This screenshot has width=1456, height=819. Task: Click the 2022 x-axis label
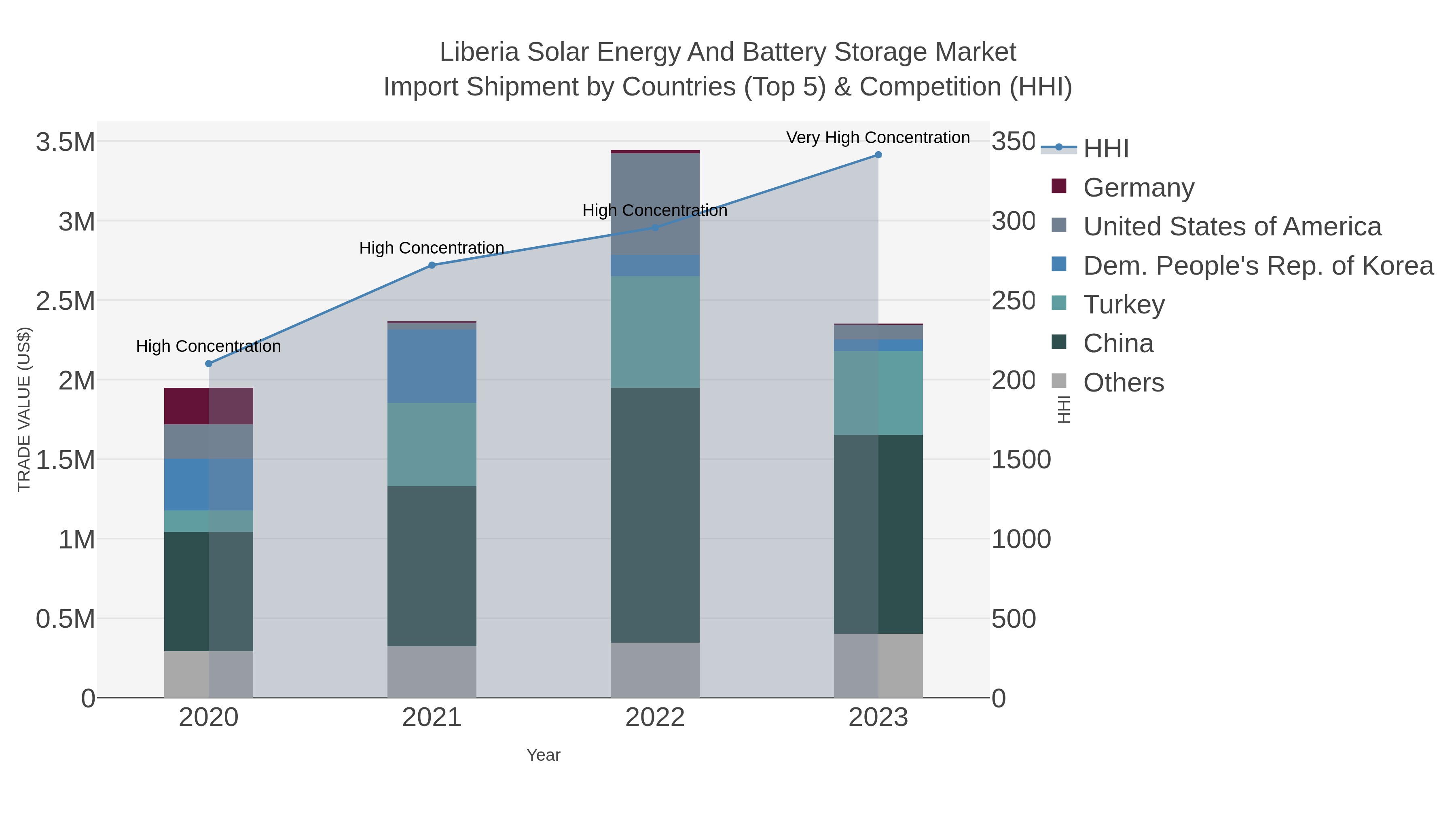coord(655,718)
